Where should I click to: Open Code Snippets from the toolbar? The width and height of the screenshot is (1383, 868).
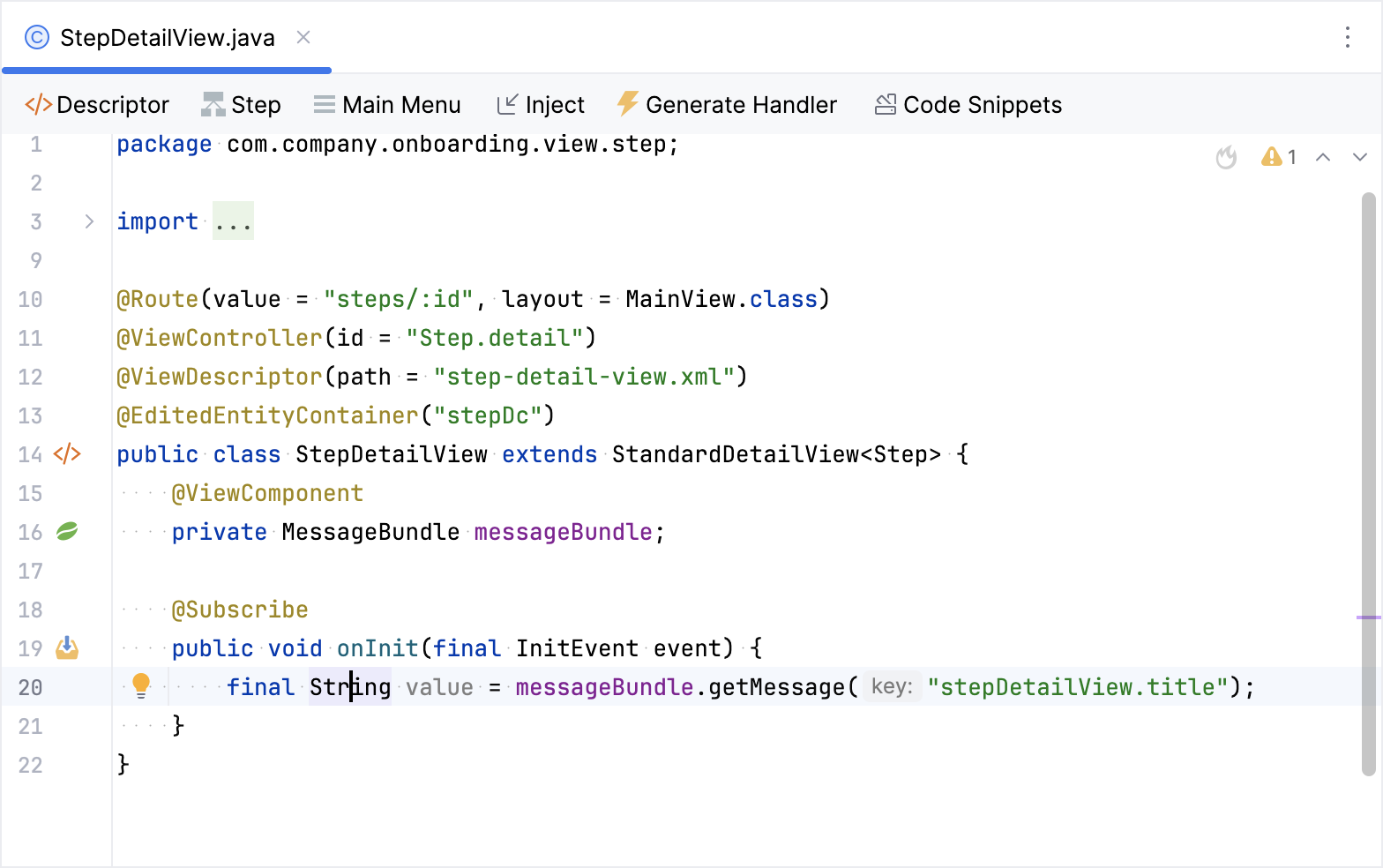point(968,105)
